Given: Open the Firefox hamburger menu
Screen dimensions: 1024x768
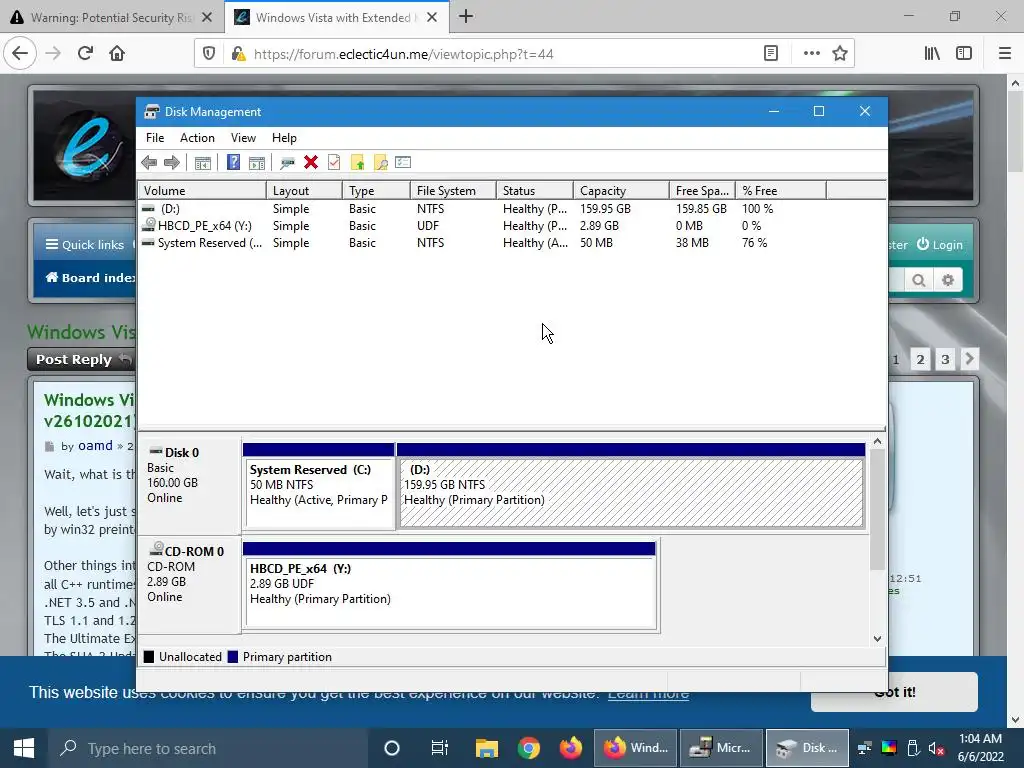Looking at the screenshot, I should click(x=1005, y=54).
